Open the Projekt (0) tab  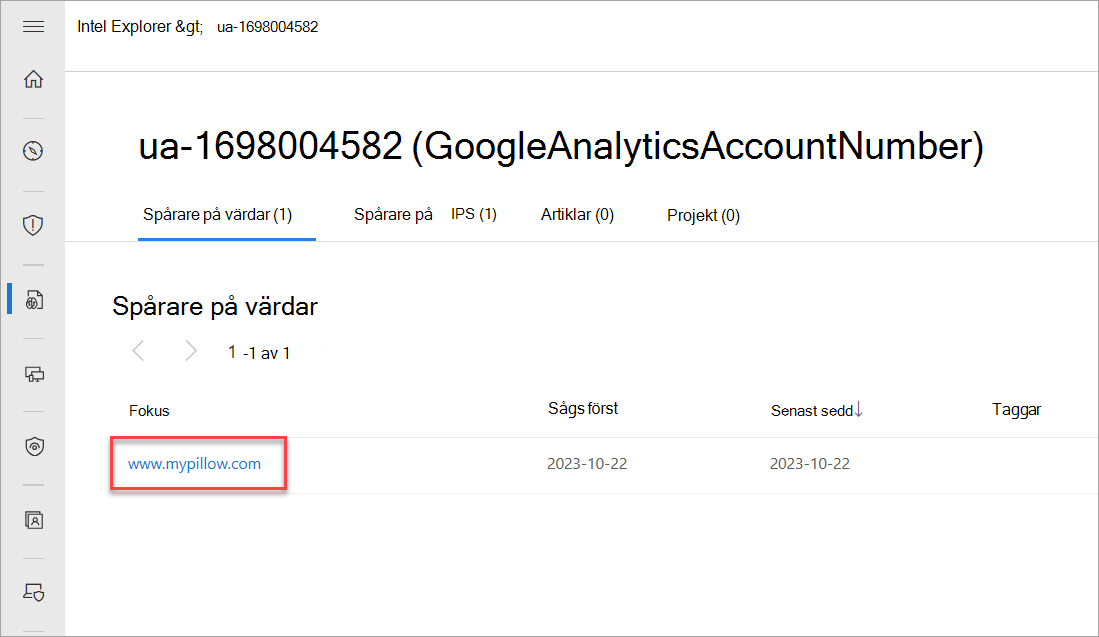[x=704, y=215]
